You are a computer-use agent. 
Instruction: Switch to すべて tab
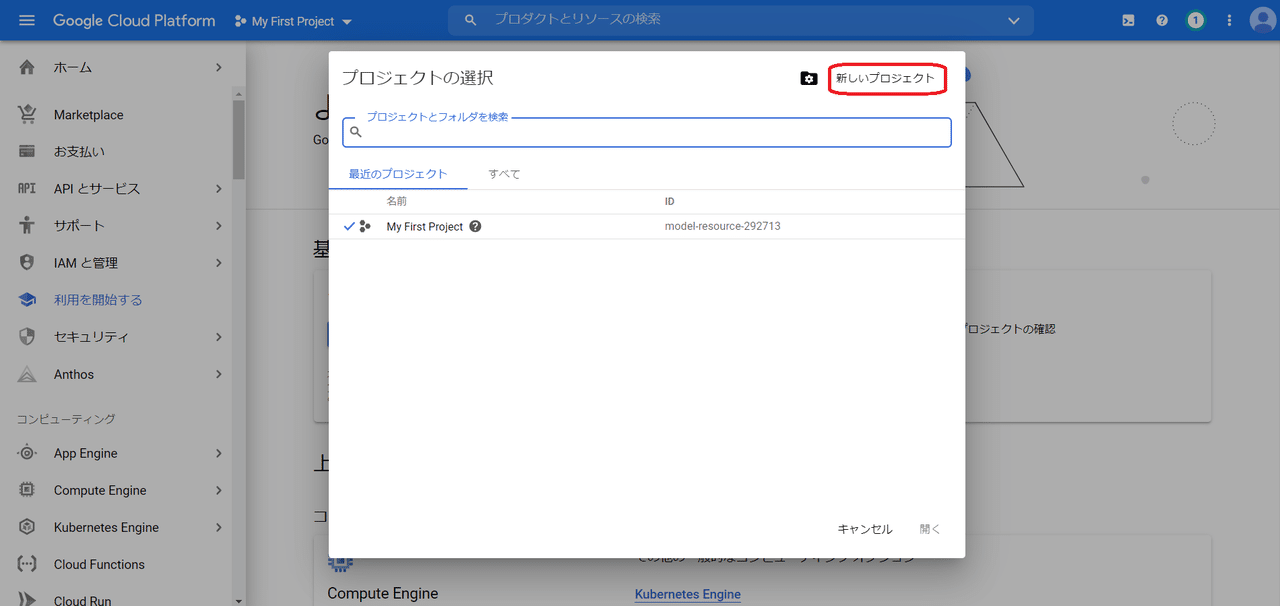[504, 174]
